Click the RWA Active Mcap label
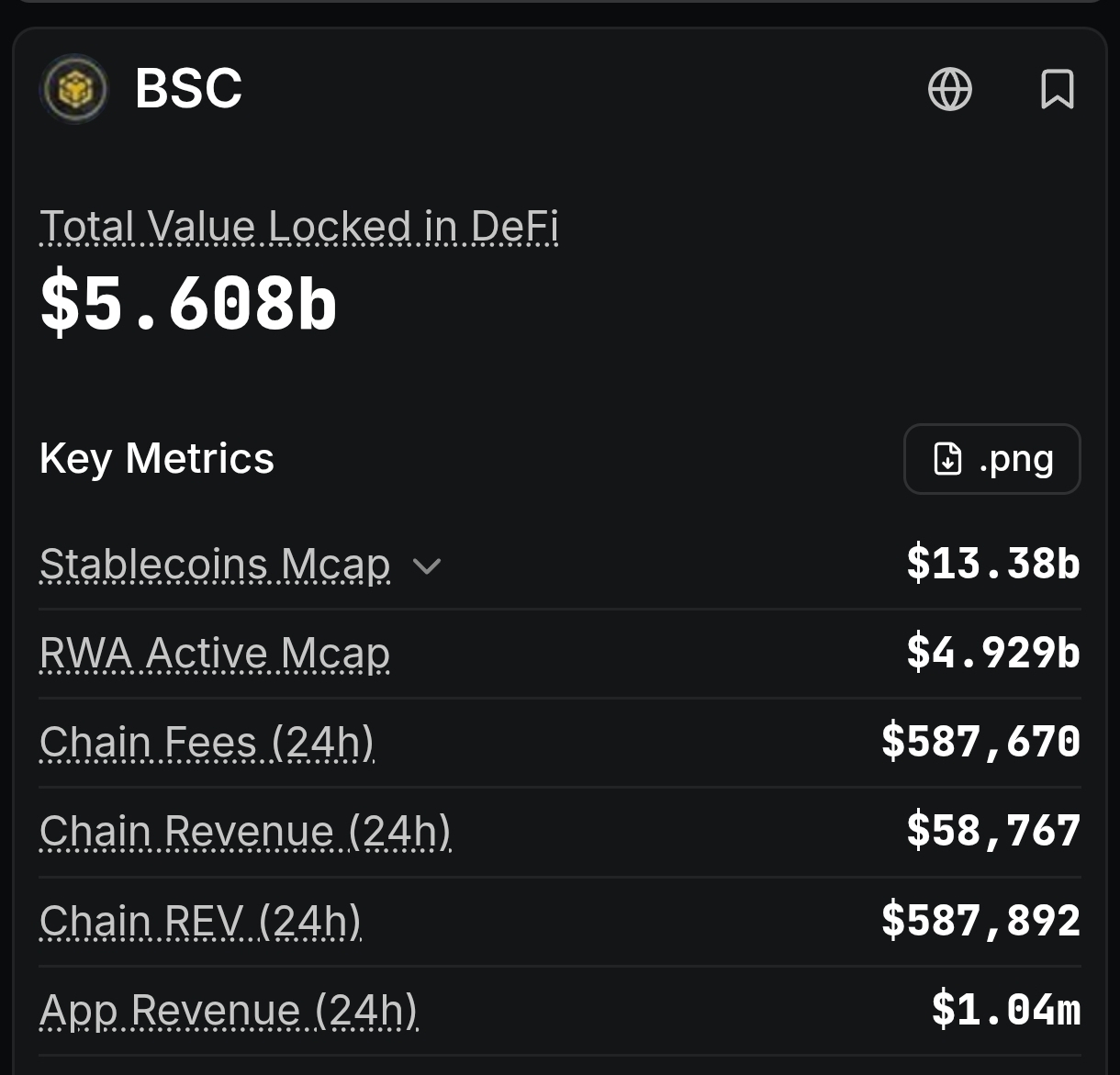Image resolution: width=1120 pixels, height=1075 pixels. pyautogui.click(x=215, y=654)
